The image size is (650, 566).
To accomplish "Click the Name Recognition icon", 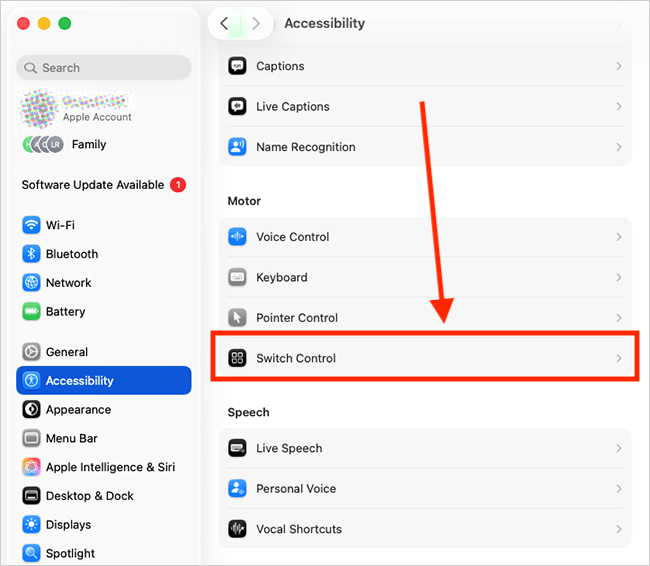I will point(237,147).
